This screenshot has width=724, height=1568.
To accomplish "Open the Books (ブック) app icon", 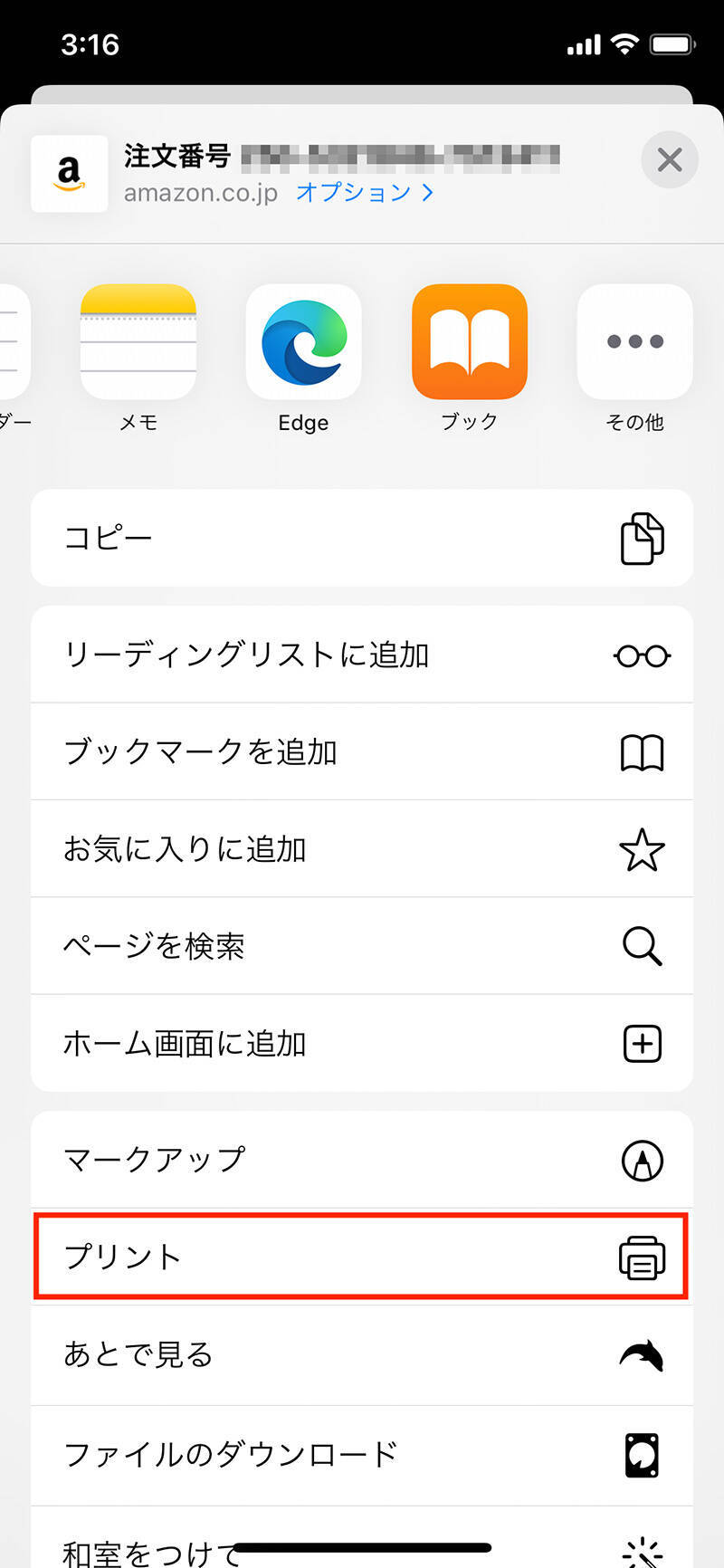I will pos(469,342).
